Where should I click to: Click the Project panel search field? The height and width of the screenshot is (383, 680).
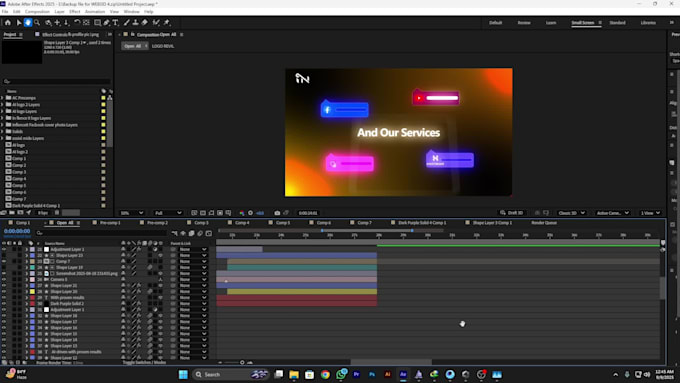pyautogui.click(x=56, y=81)
